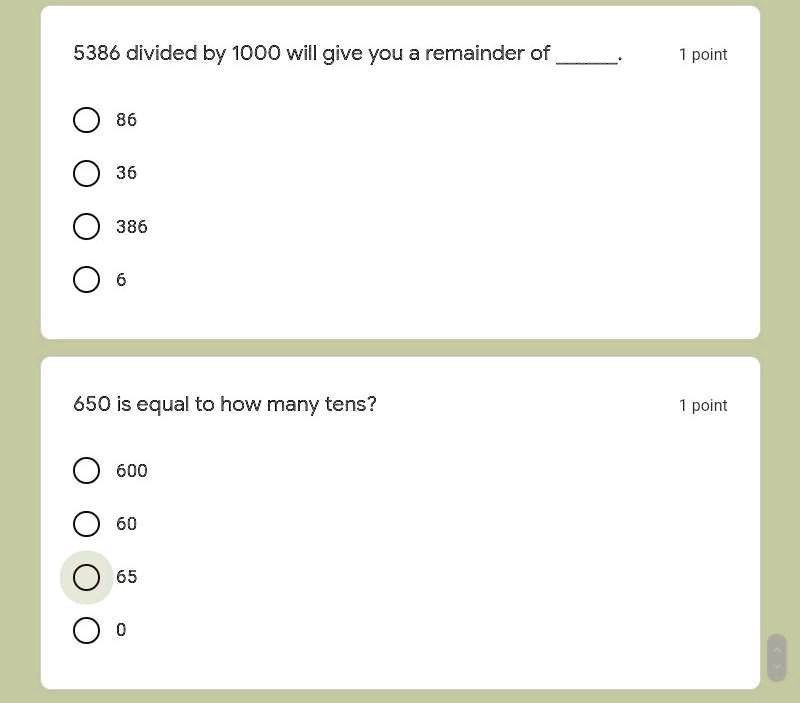Click the '60' answer label text
Image resolution: width=800 pixels, height=703 pixels.
[127, 524]
